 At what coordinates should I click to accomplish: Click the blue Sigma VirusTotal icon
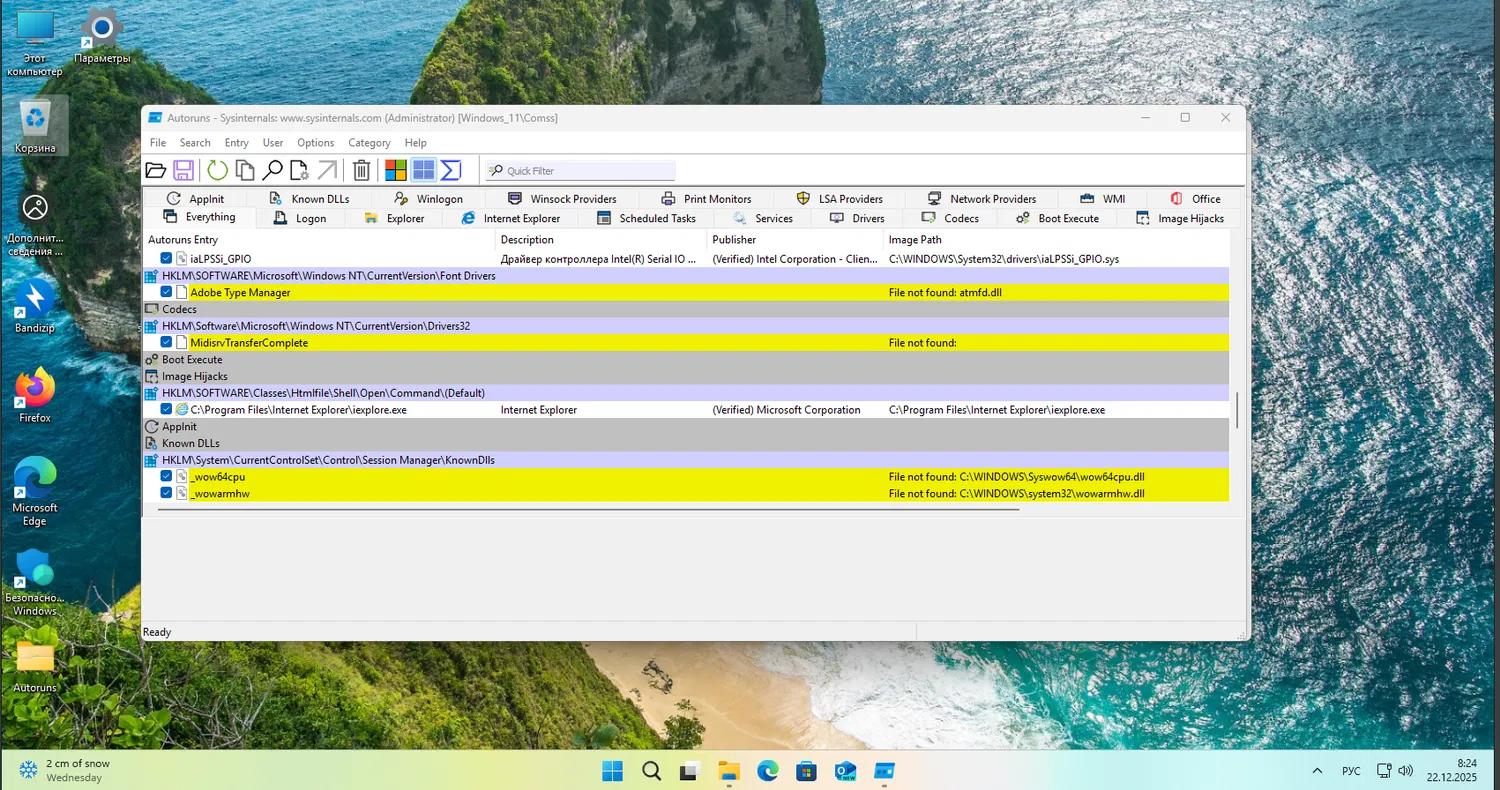pos(451,170)
